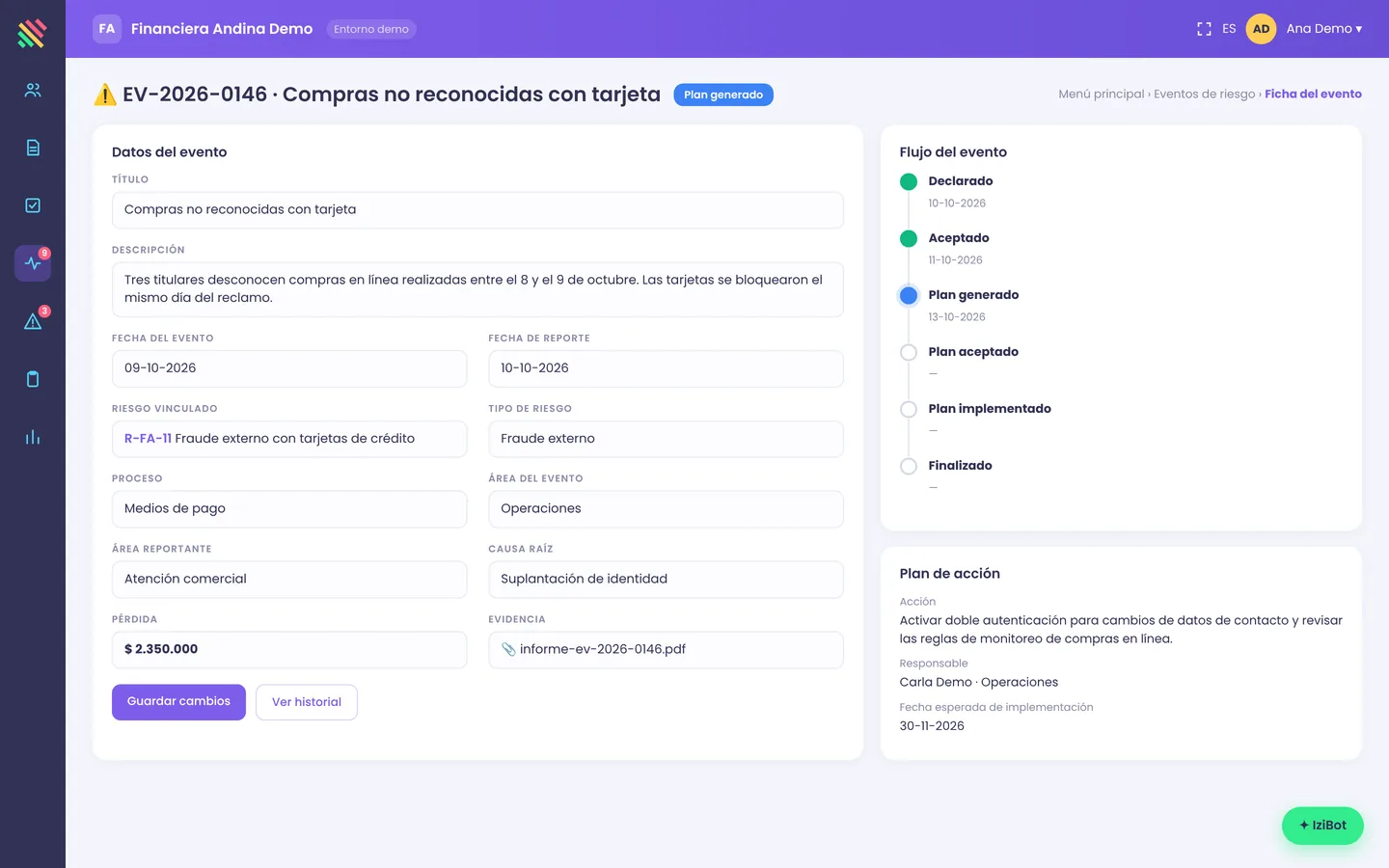This screenshot has height=868, width=1389.
Task: Click Guardar cambios button
Action: [x=178, y=702]
